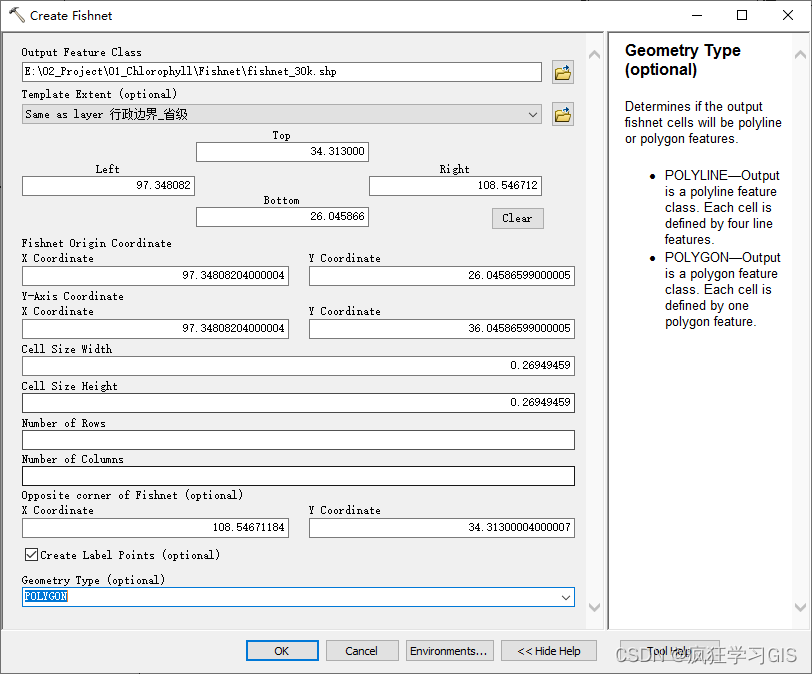
Task: Click the Bottom extent field
Action: 282,216
